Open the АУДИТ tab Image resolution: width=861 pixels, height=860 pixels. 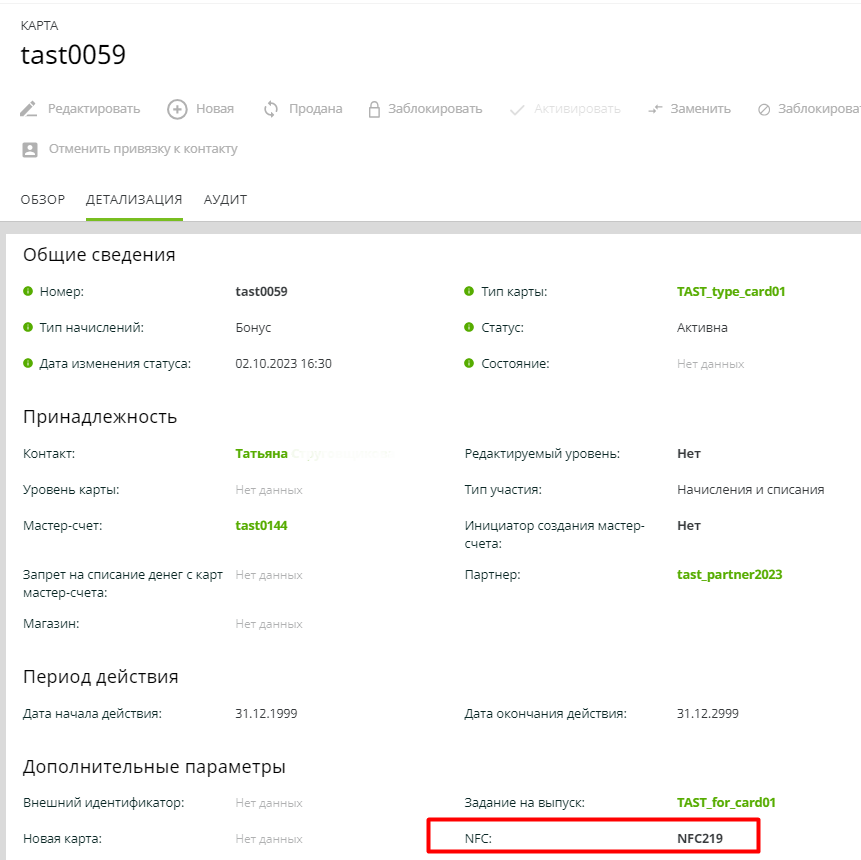point(225,200)
